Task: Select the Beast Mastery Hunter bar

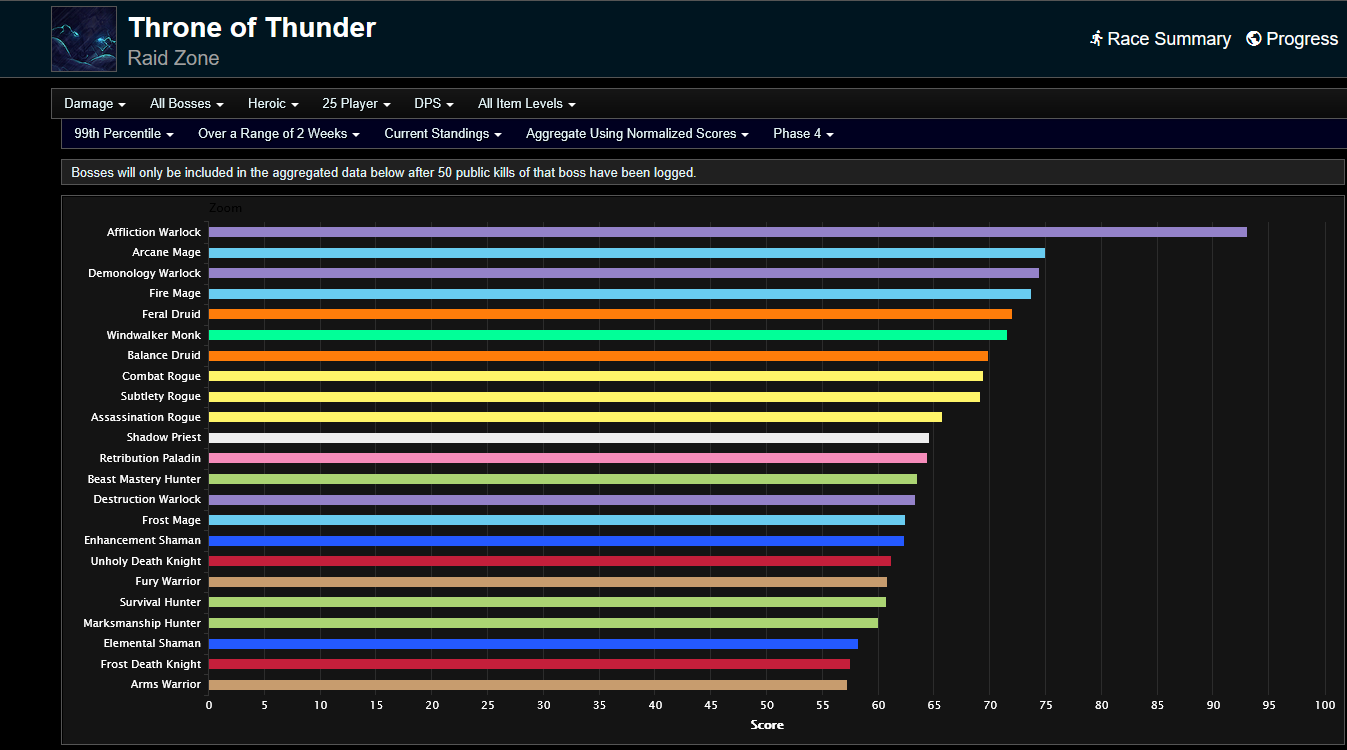Action: (x=563, y=479)
